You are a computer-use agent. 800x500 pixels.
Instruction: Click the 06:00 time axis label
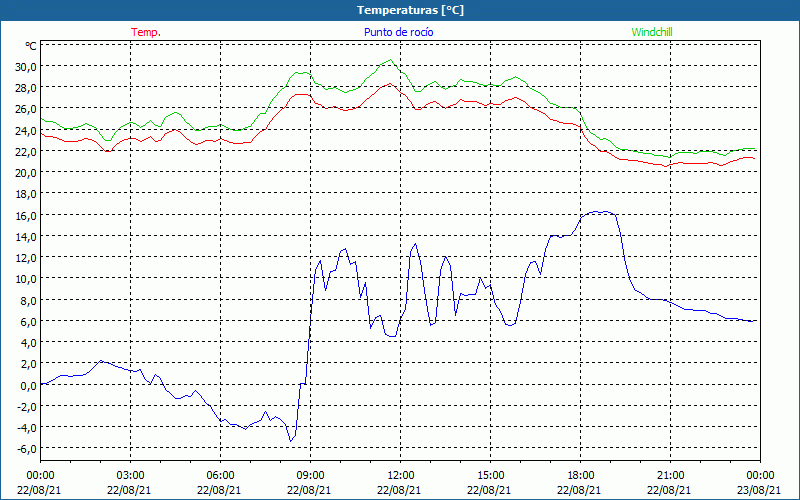220,476
